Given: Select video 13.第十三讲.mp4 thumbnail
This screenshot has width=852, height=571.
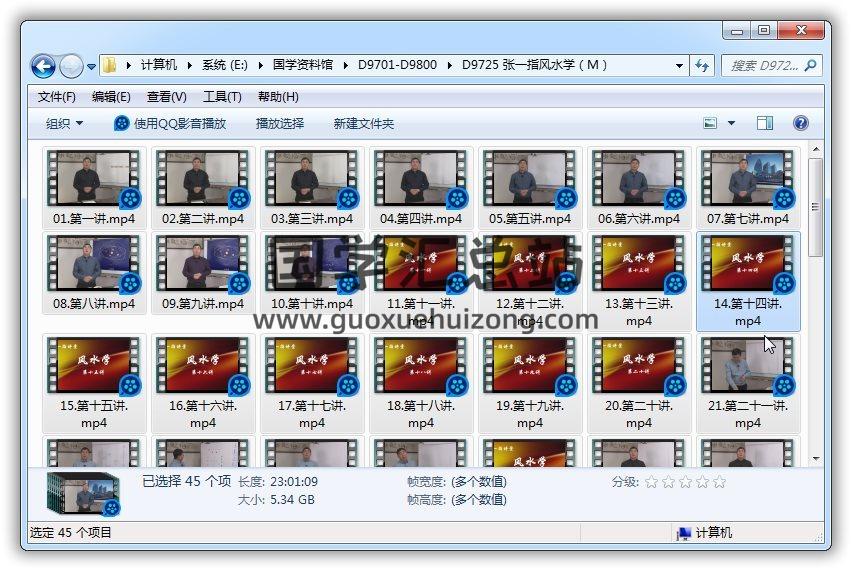Looking at the screenshot, I should tap(639, 263).
